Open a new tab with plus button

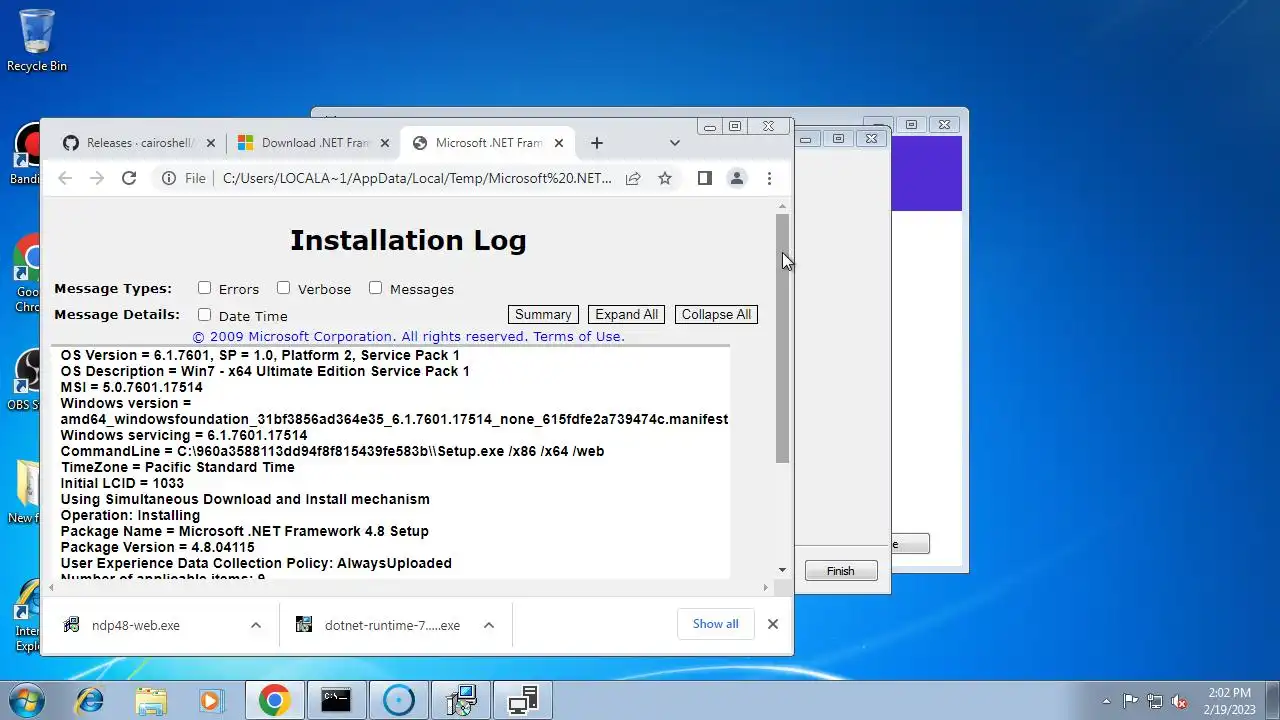597,143
